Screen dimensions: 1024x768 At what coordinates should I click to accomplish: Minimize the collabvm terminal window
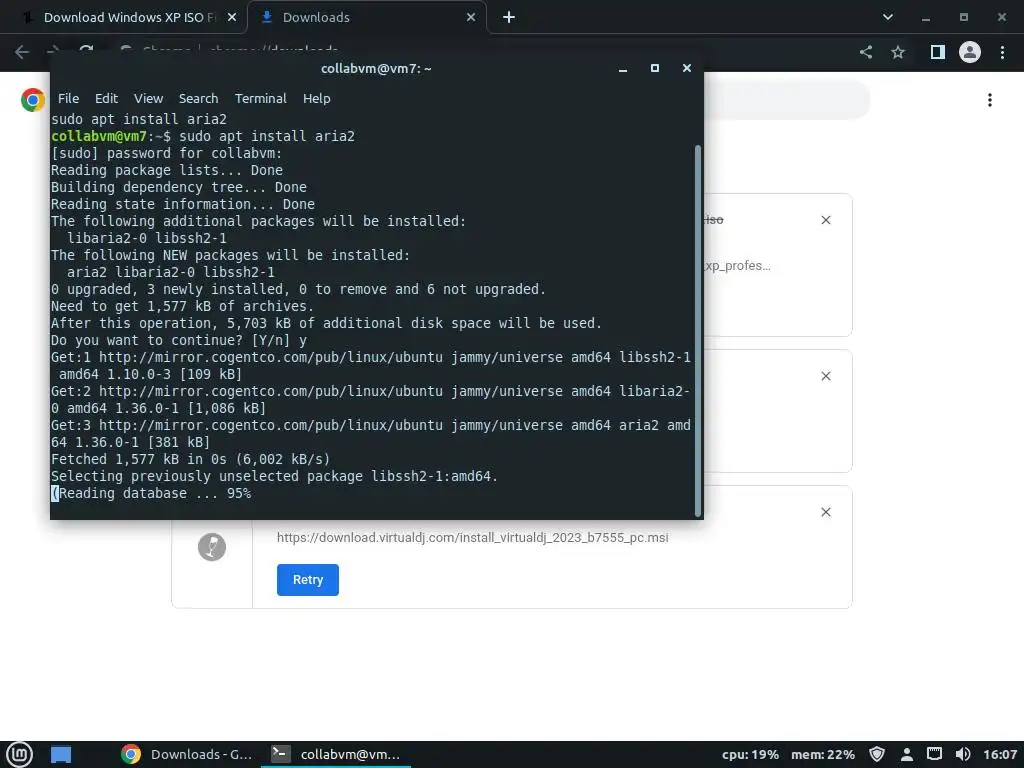623,69
